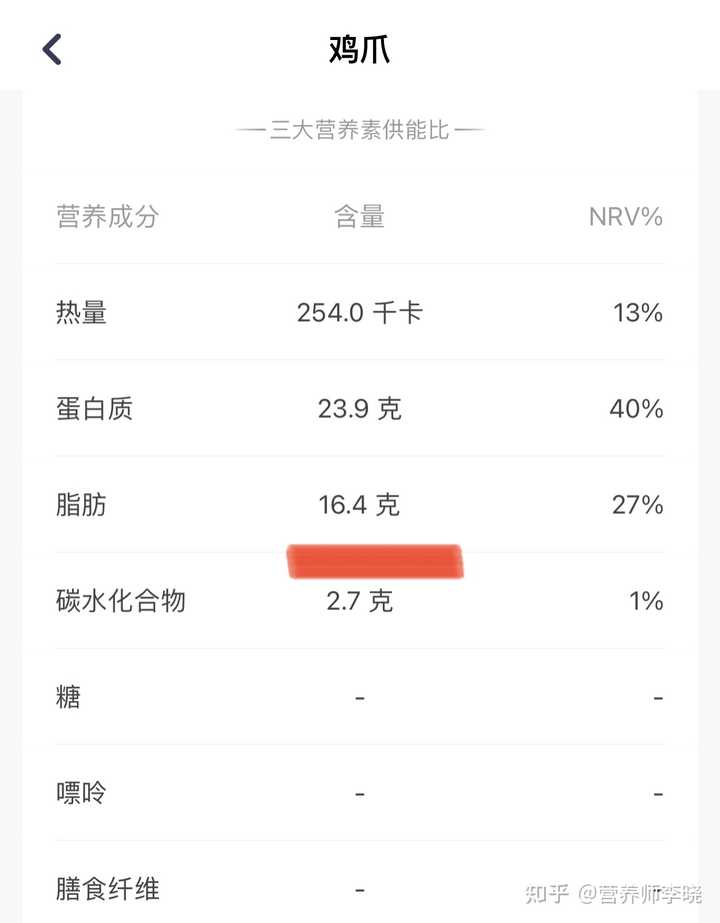The width and height of the screenshot is (720, 923).
Task: Tap the 16.4 克 fat value
Action: (359, 505)
